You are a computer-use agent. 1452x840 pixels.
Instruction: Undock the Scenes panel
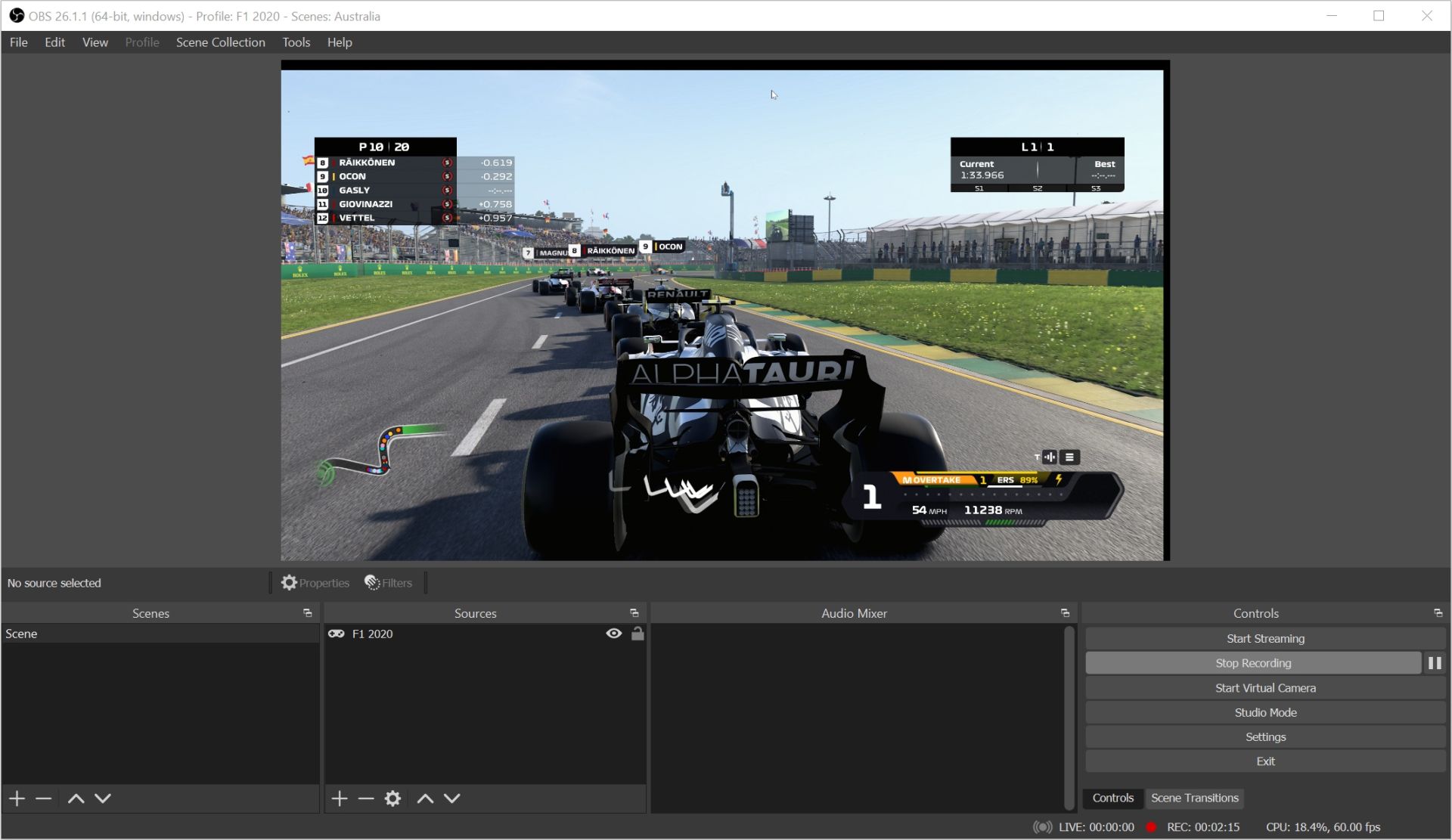[x=307, y=613]
